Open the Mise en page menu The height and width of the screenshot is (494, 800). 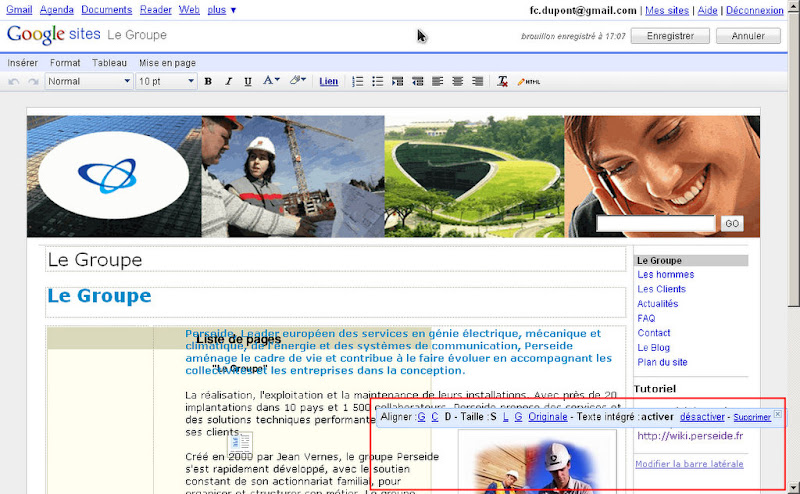click(x=167, y=63)
